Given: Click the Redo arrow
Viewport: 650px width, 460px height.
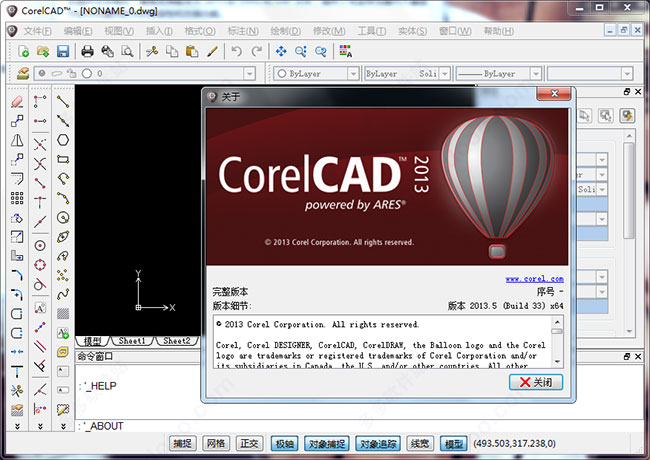Looking at the screenshot, I should 257,51.
